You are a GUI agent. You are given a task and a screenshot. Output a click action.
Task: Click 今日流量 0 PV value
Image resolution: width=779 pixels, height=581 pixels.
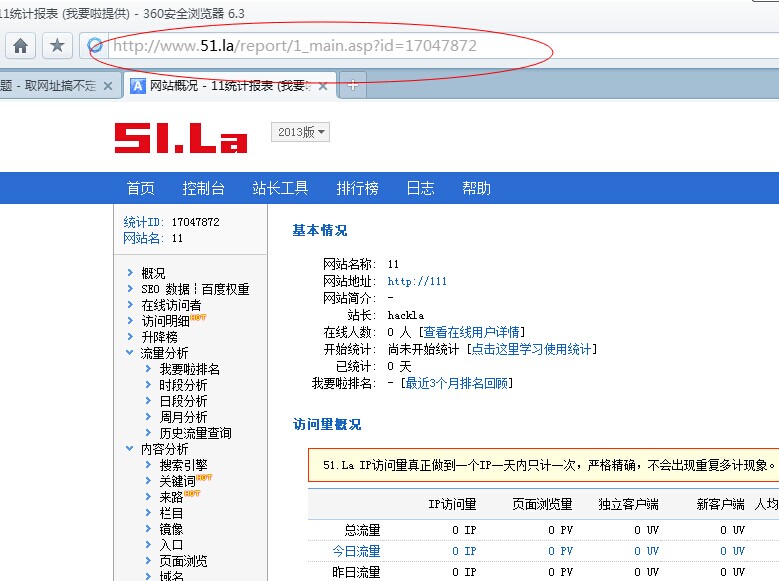point(560,551)
